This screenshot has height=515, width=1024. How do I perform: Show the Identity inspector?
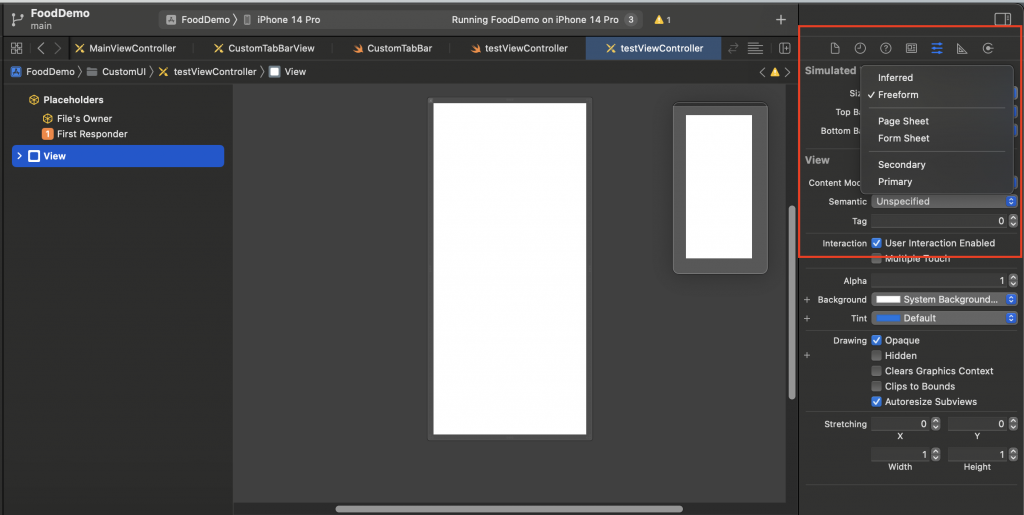[x=911, y=48]
